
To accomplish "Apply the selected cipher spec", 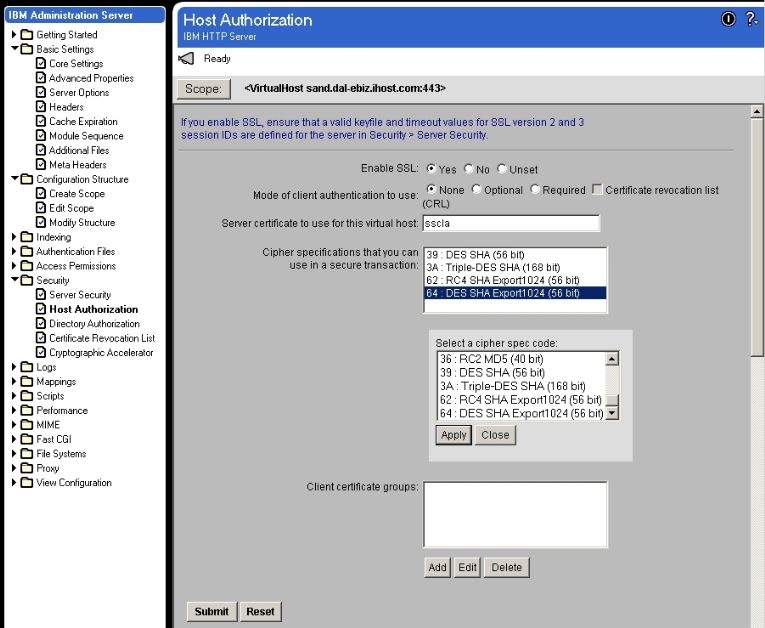I will click(x=454, y=435).
